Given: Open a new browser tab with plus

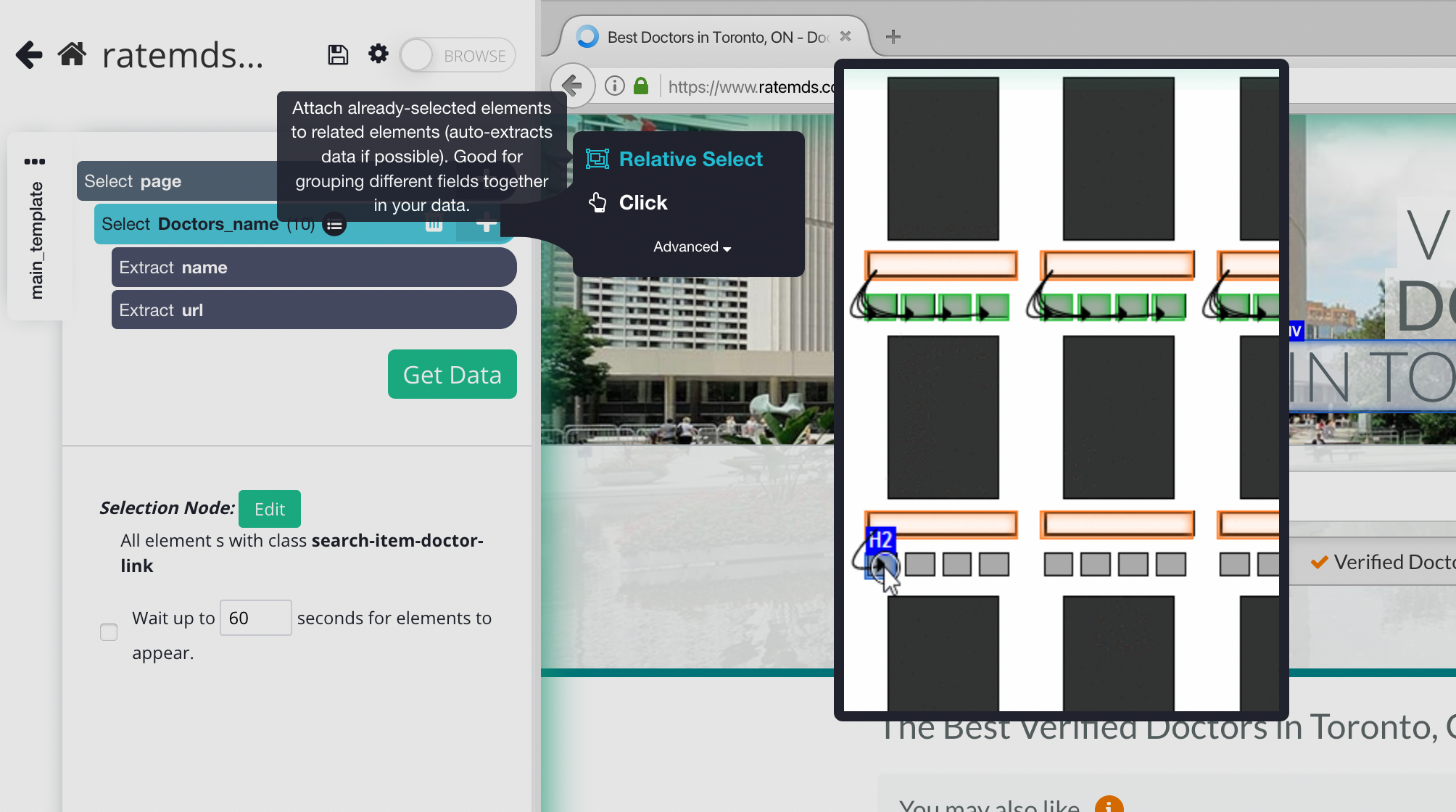Looking at the screenshot, I should 893,36.
